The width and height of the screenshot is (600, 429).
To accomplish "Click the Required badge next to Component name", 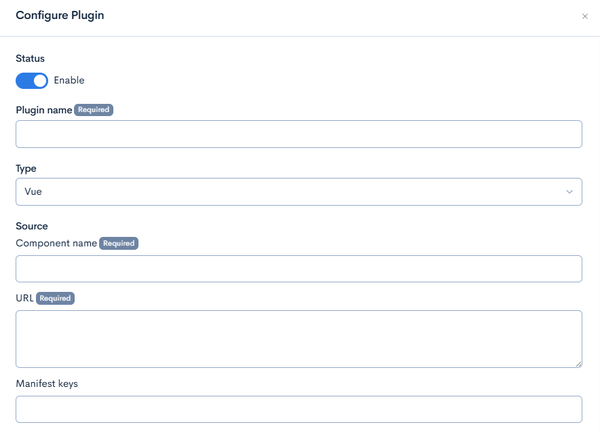I will pyautogui.click(x=119, y=243).
